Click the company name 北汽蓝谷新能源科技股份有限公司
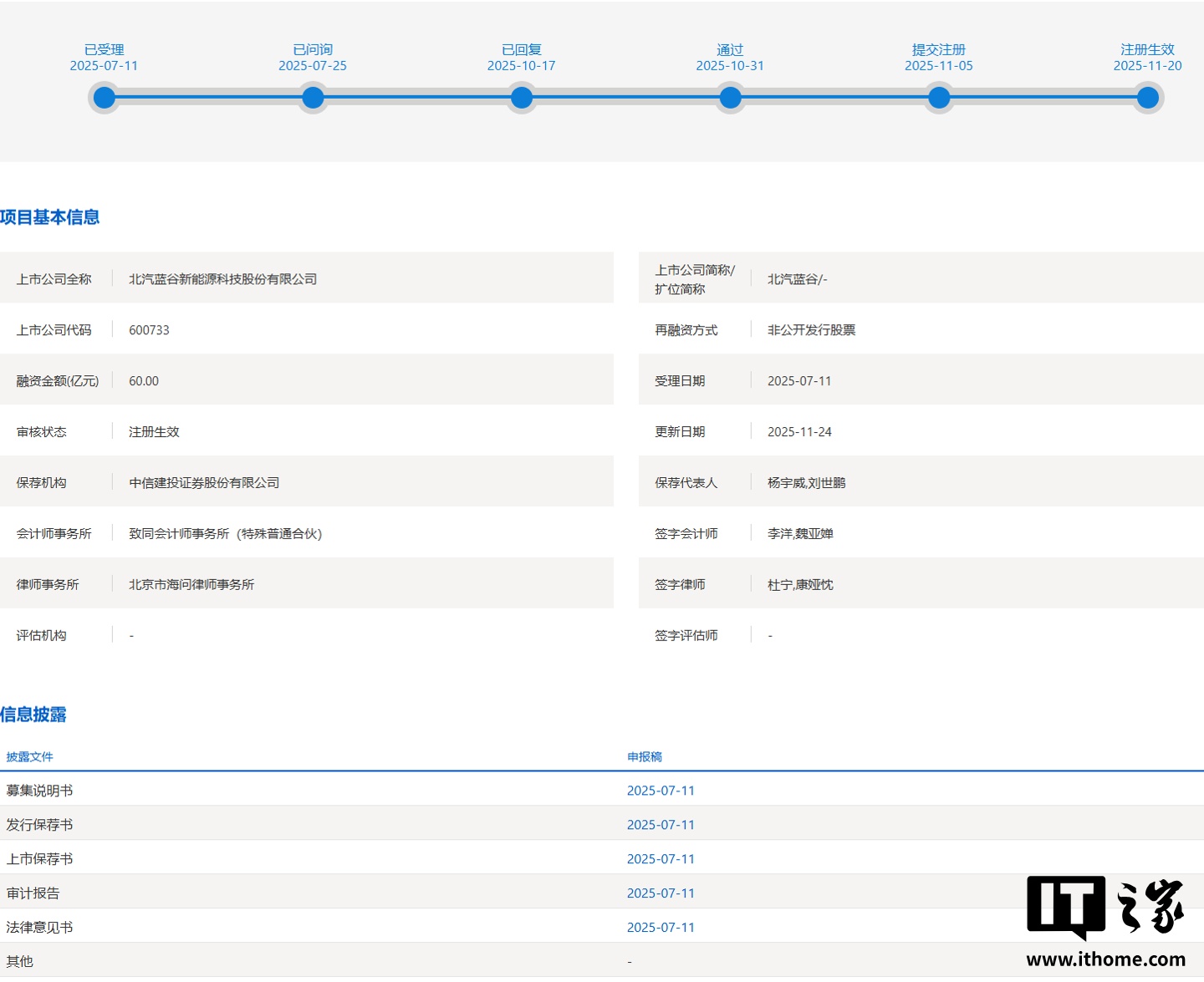Image resolution: width=1204 pixels, height=982 pixels. pos(222,279)
